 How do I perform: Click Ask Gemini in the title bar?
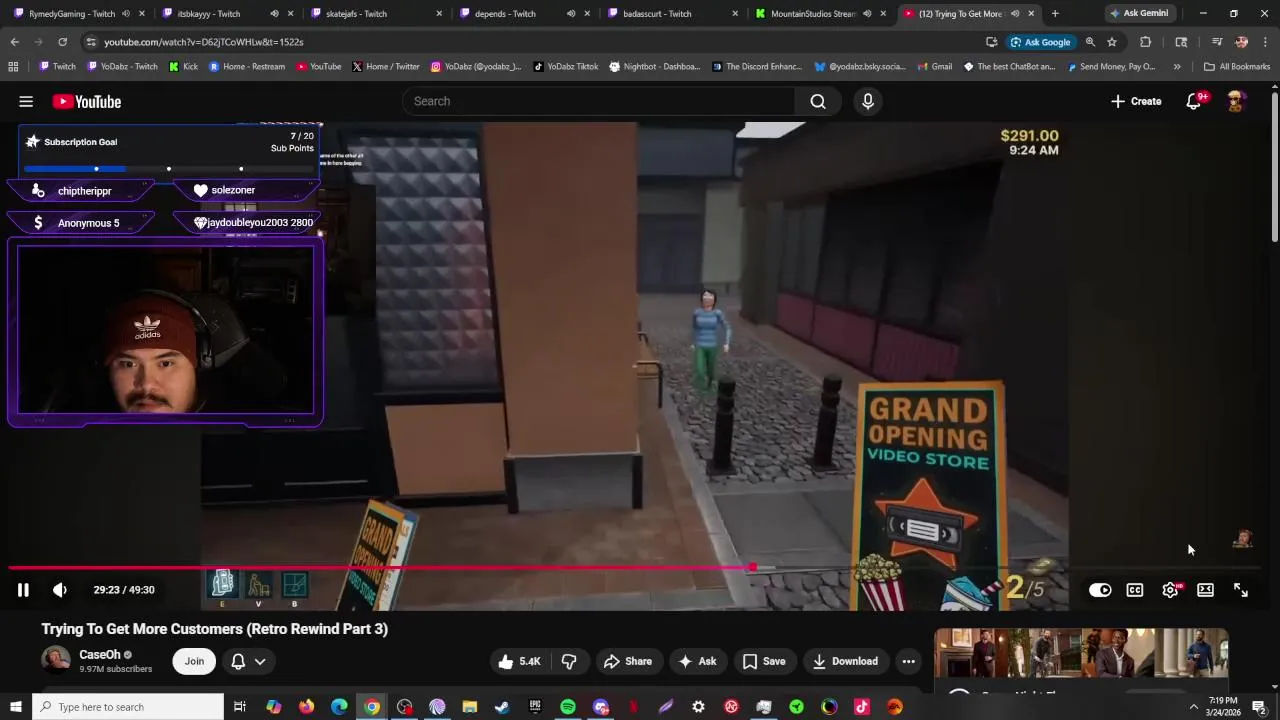(1138, 14)
